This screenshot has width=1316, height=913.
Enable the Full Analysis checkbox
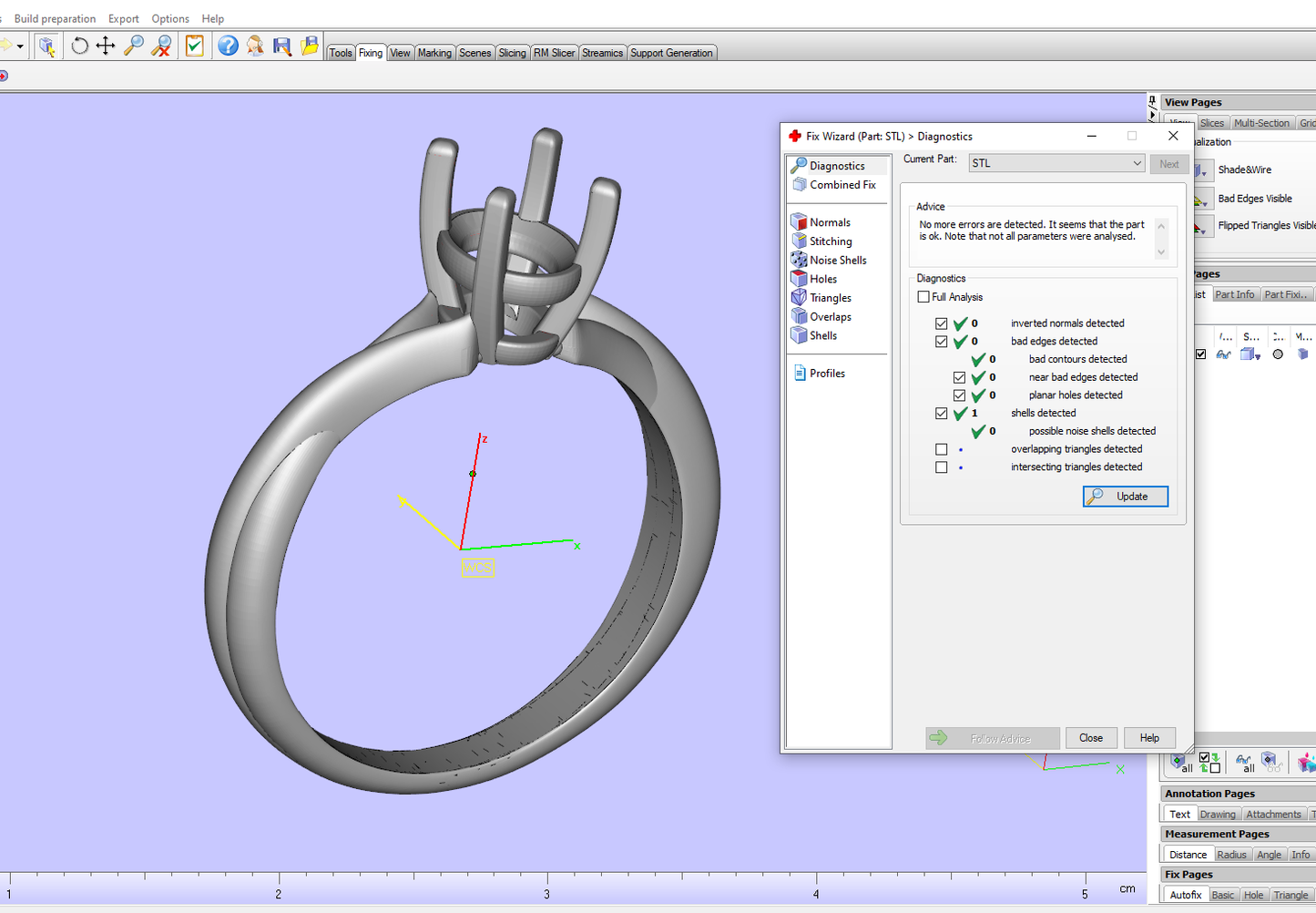[923, 297]
